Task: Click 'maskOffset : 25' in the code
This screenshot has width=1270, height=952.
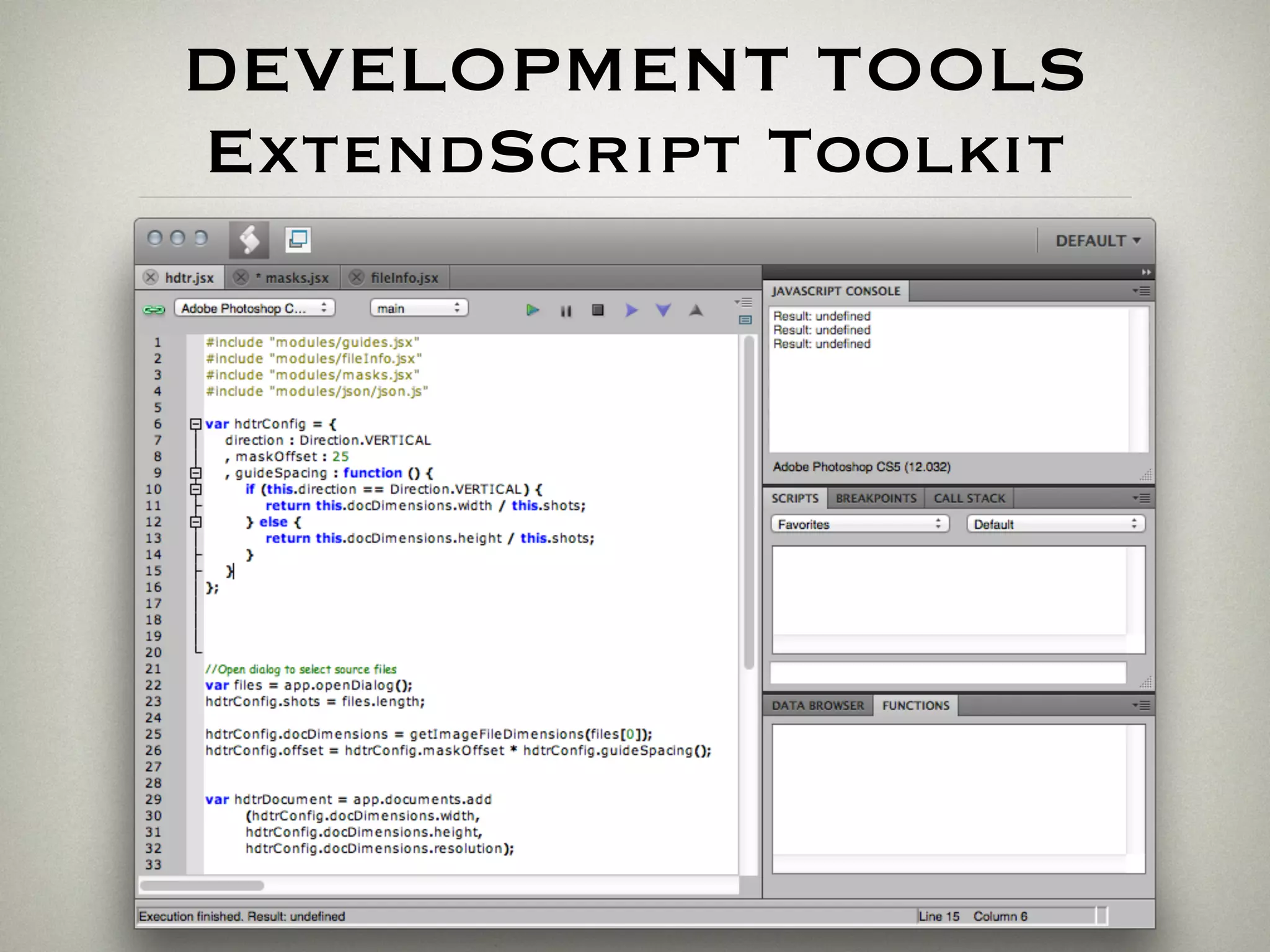Action: click(292, 457)
